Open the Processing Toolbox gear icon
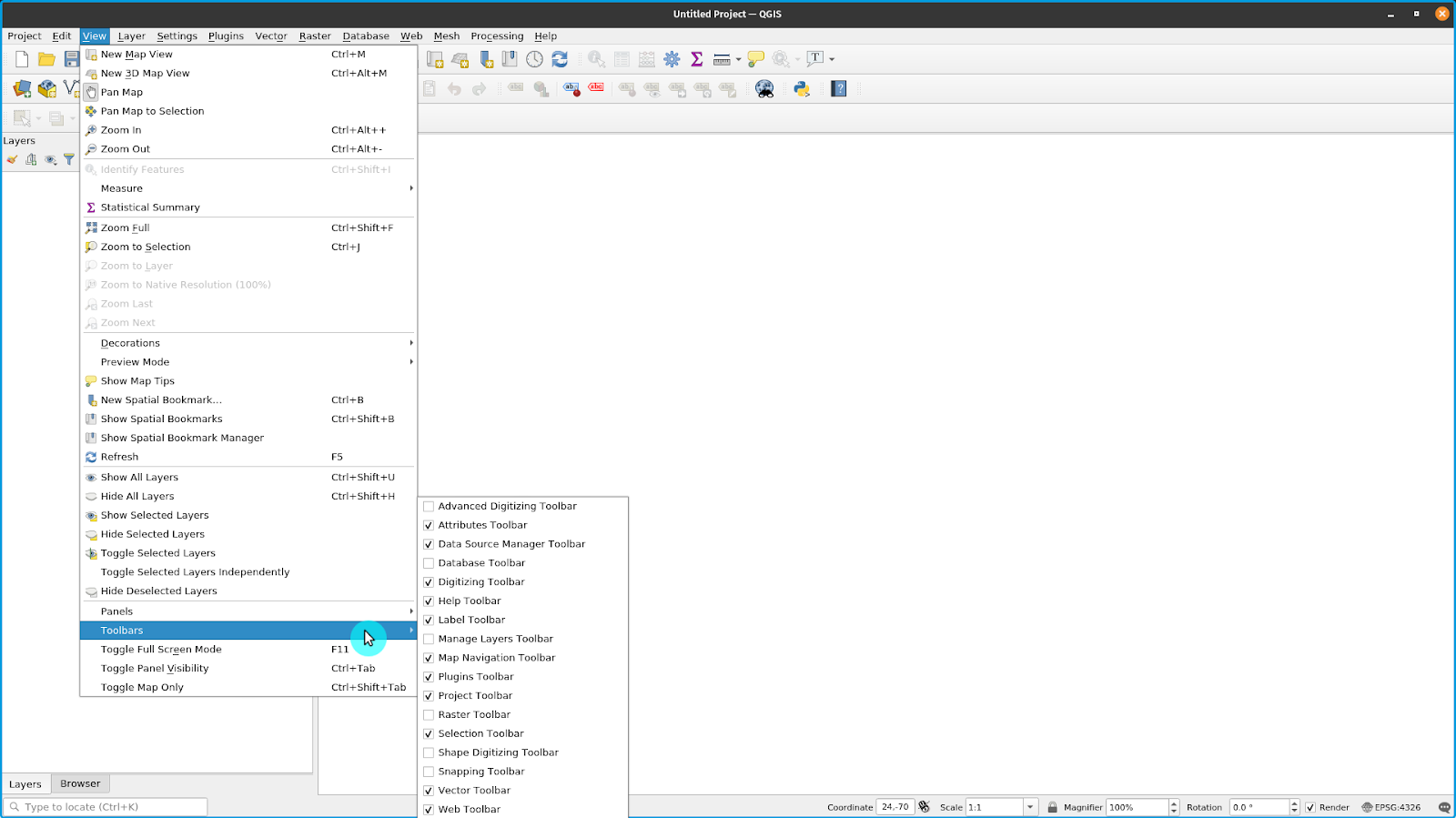 coord(672,59)
